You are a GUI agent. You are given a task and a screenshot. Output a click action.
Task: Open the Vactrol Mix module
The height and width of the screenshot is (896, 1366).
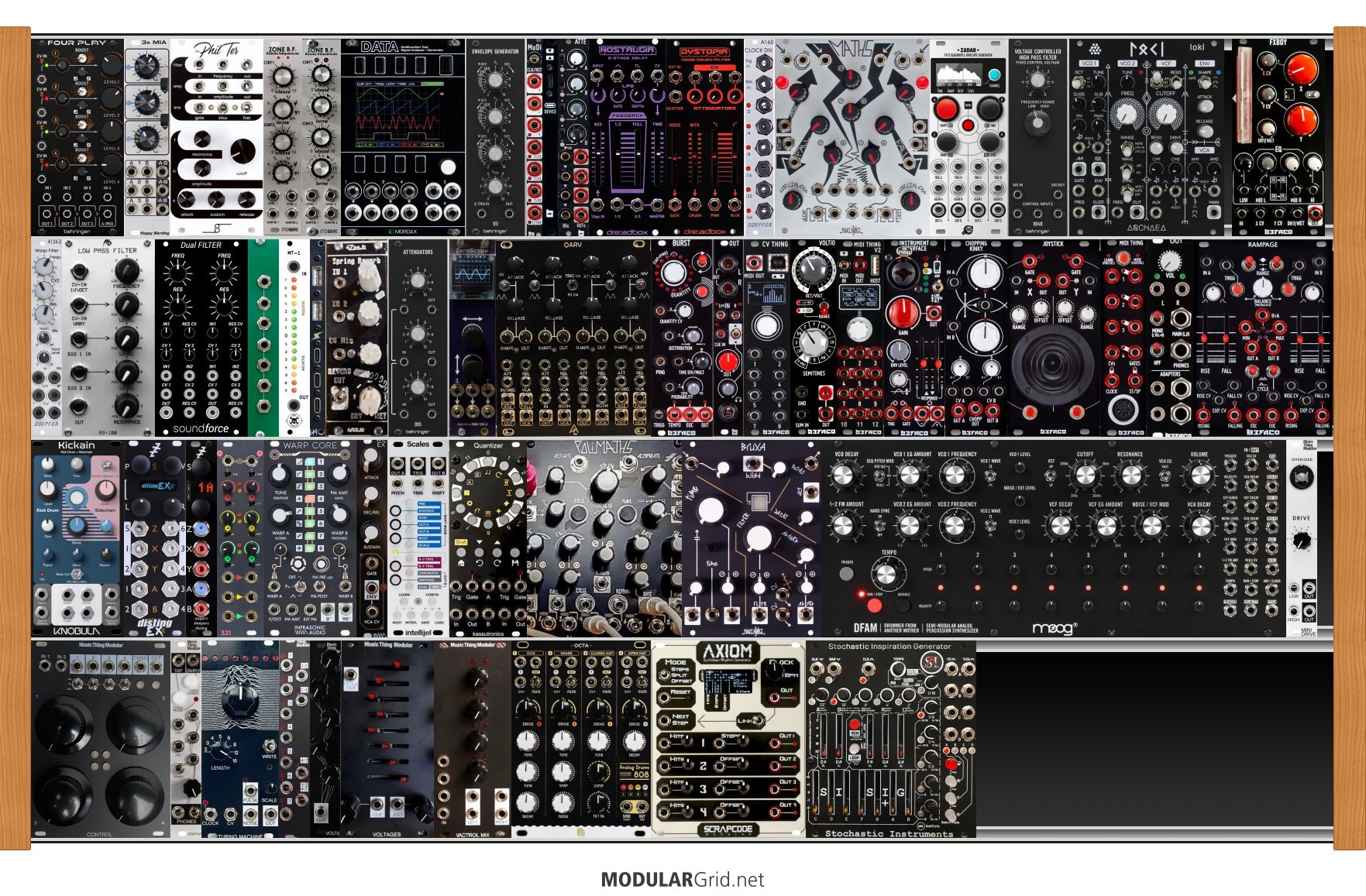[473, 739]
